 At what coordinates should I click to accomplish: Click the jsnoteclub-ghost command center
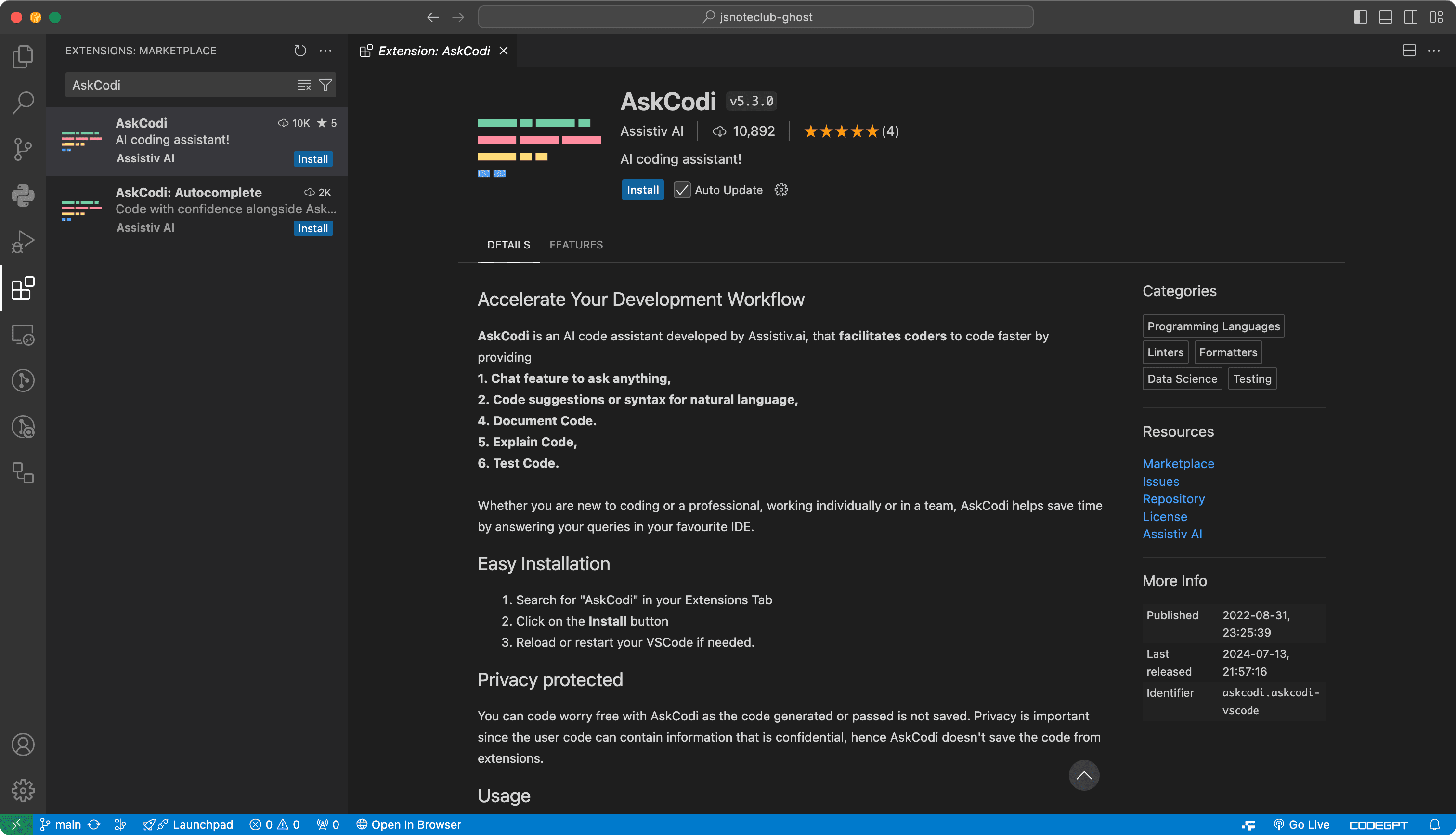coord(755,17)
